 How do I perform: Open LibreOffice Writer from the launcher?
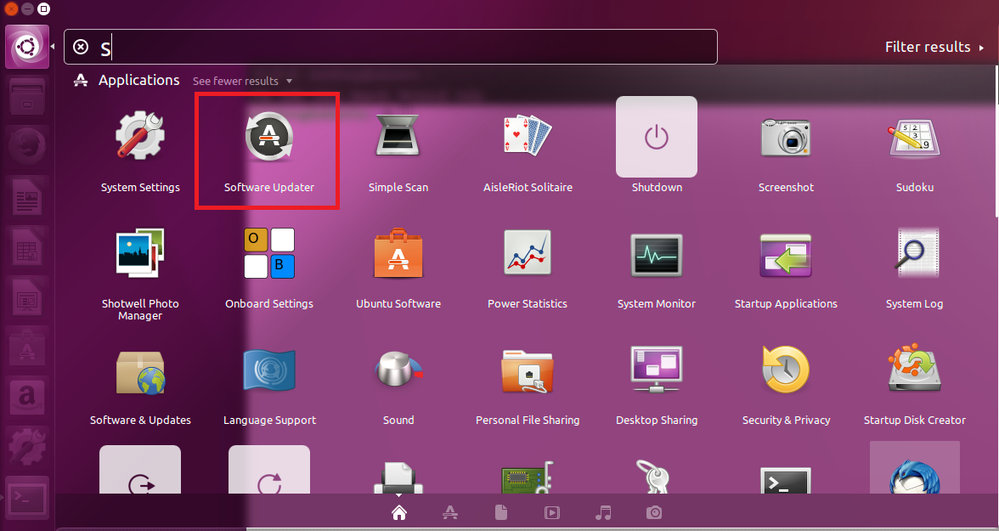pyautogui.click(x=27, y=197)
